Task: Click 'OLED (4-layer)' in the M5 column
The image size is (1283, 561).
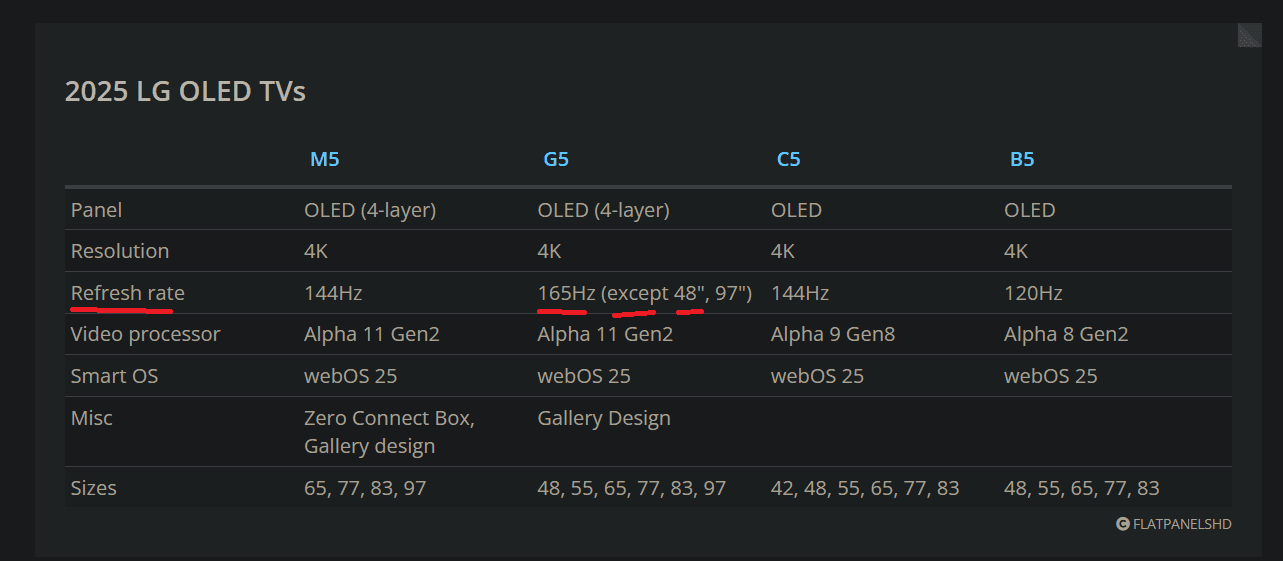Action: 370,210
